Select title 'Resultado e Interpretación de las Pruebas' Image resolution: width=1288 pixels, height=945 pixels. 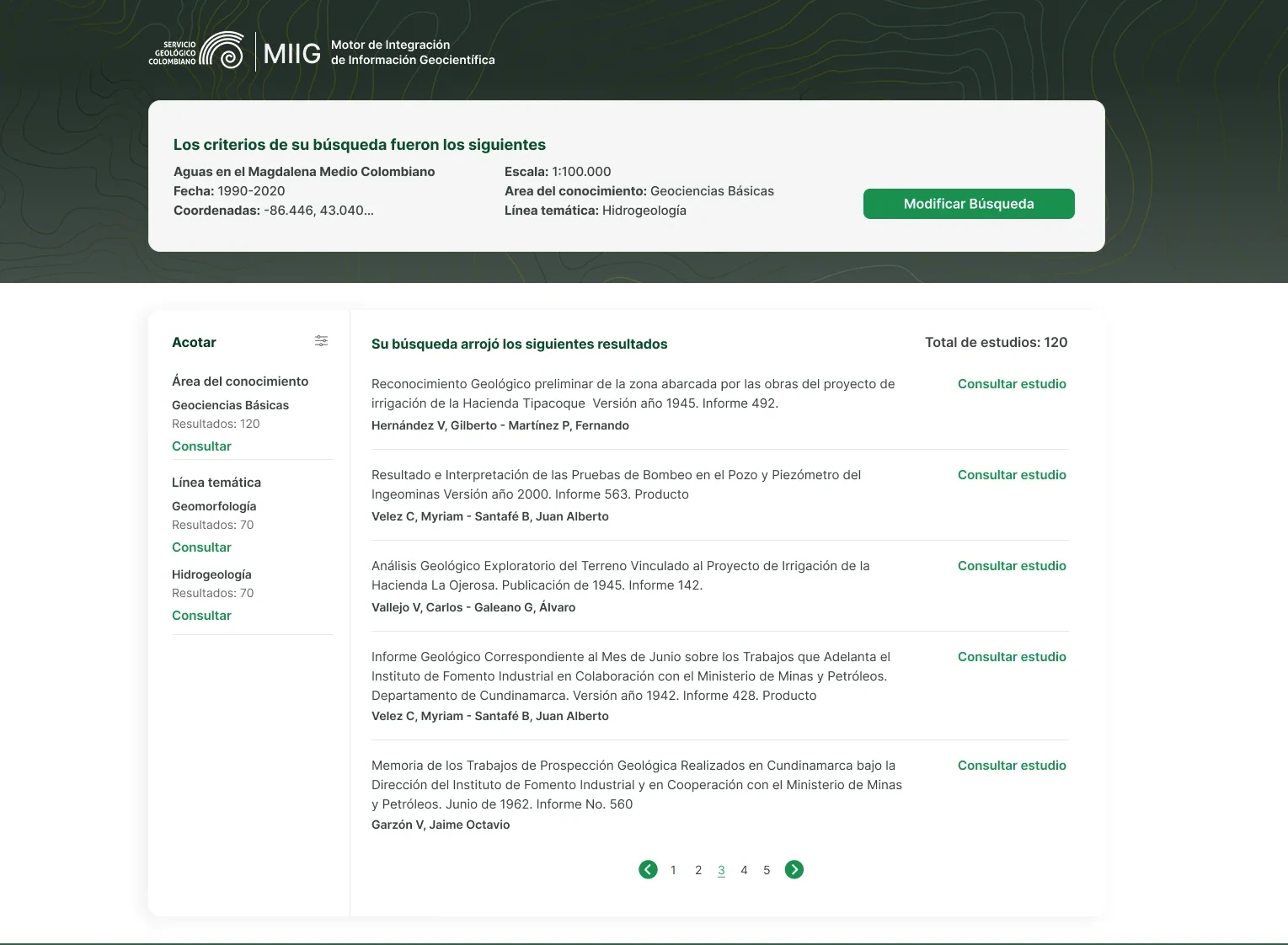pyautogui.click(x=616, y=484)
